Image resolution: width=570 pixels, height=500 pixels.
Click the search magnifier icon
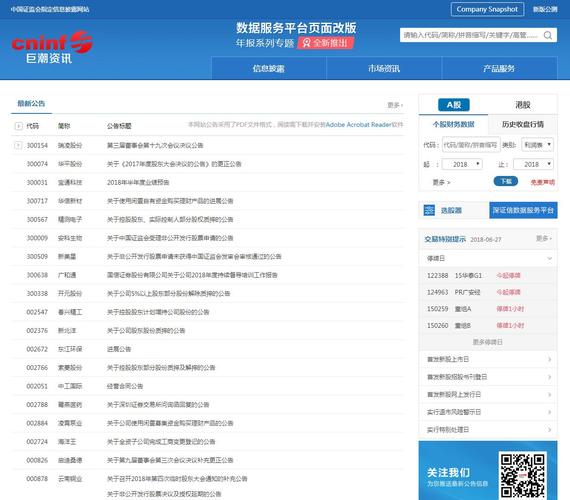pyautogui.click(x=547, y=35)
